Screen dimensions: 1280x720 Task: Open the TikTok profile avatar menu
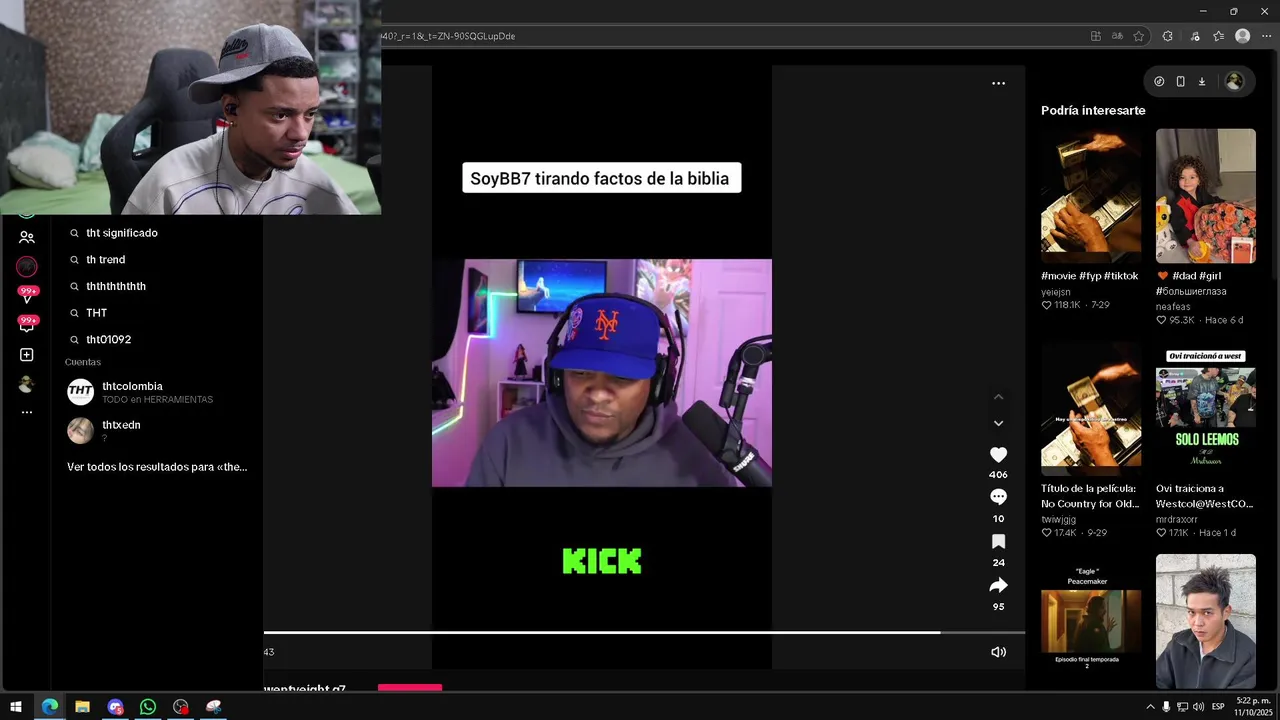coord(1234,82)
